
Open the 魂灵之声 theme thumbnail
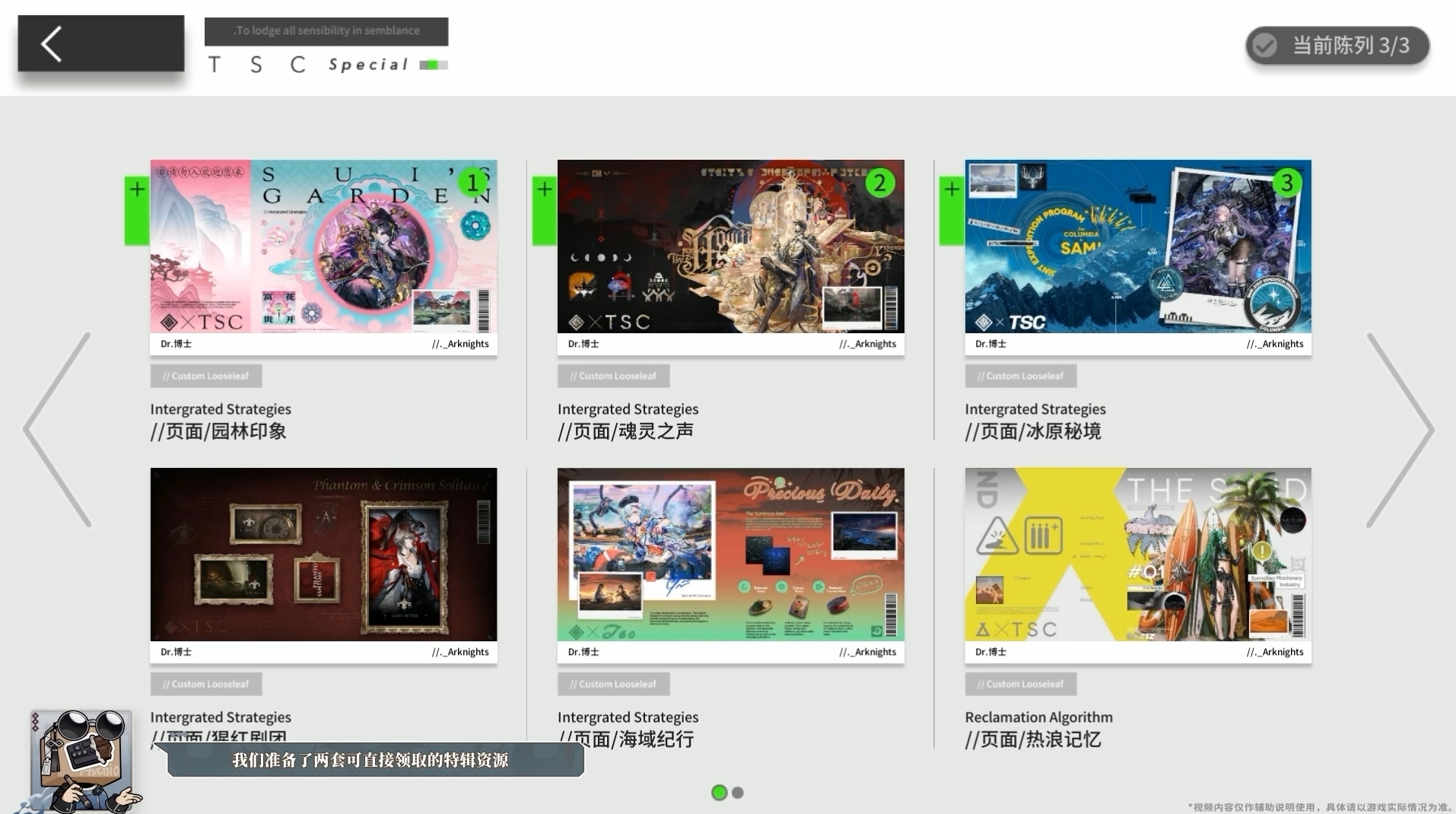[x=731, y=246]
